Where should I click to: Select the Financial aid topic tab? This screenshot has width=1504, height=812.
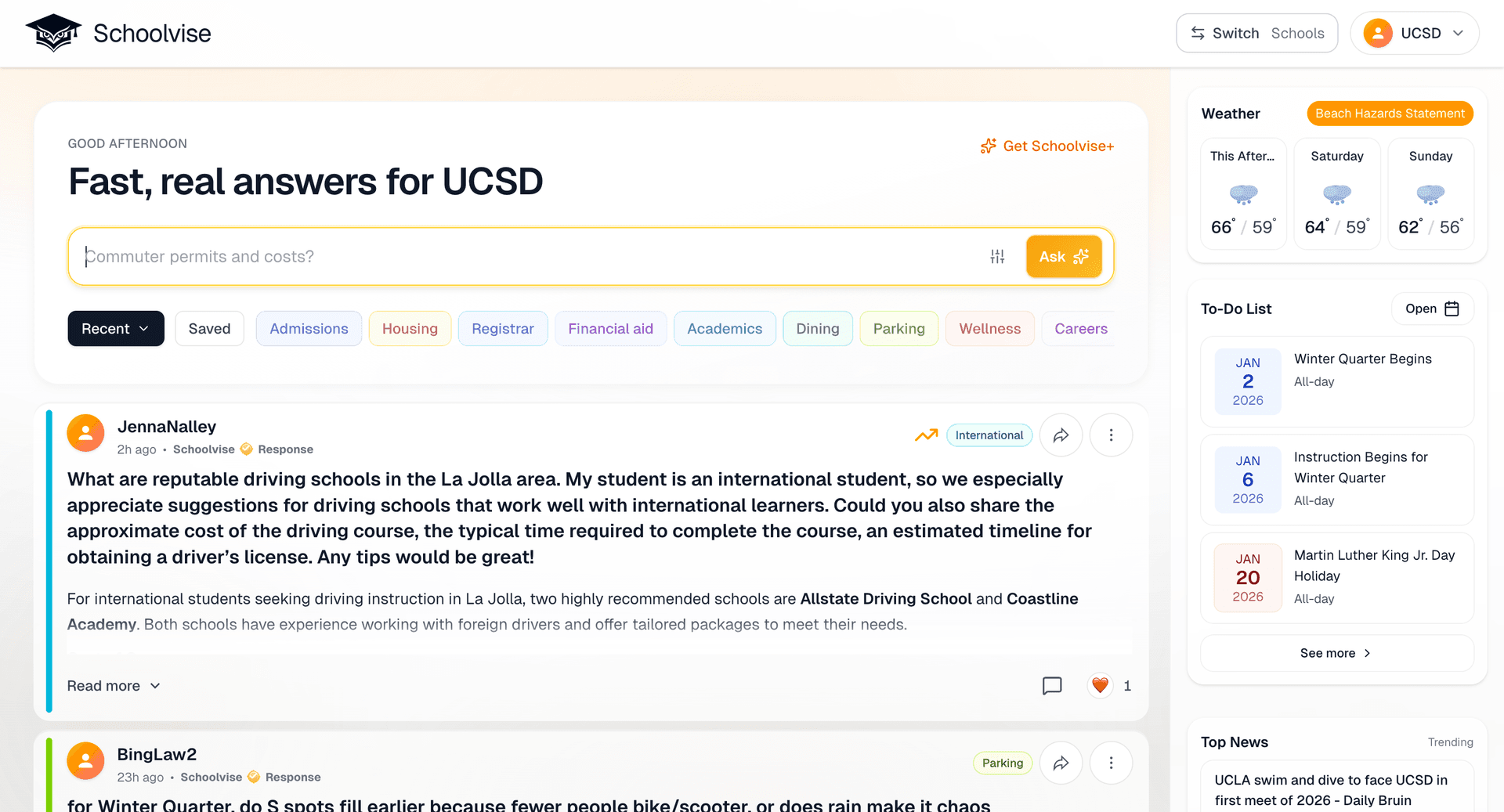(x=610, y=329)
